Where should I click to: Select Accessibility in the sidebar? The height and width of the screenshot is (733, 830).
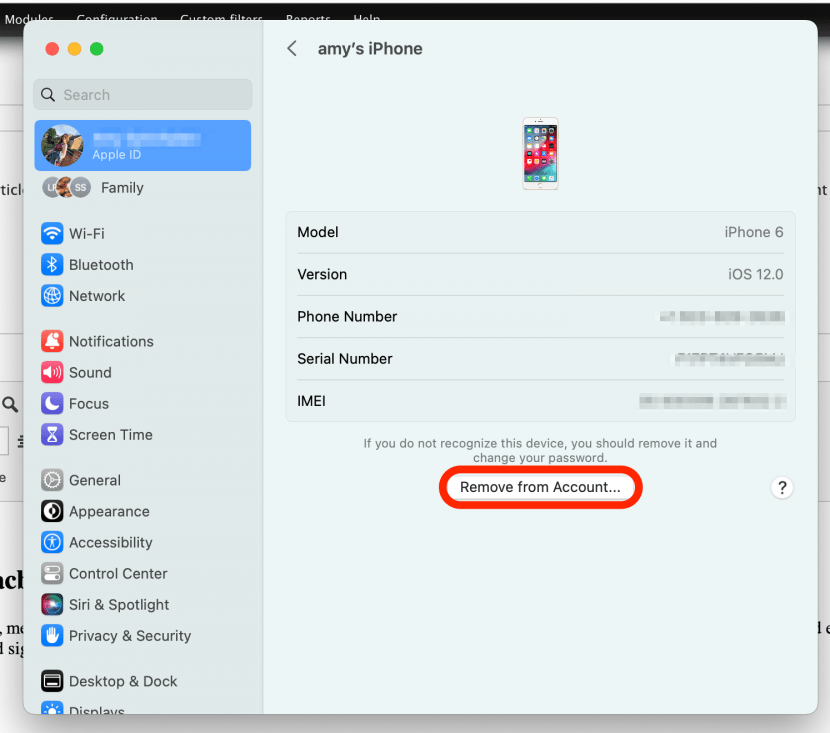point(110,542)
